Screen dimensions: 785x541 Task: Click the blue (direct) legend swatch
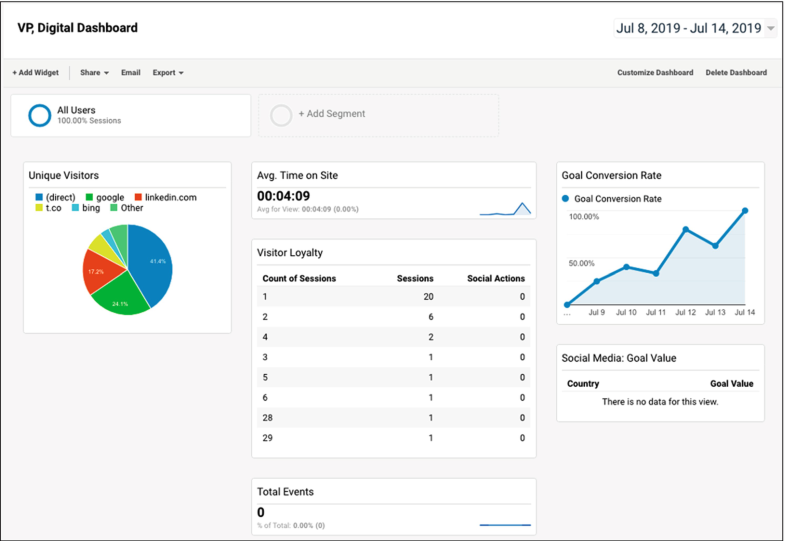point(39,197)
